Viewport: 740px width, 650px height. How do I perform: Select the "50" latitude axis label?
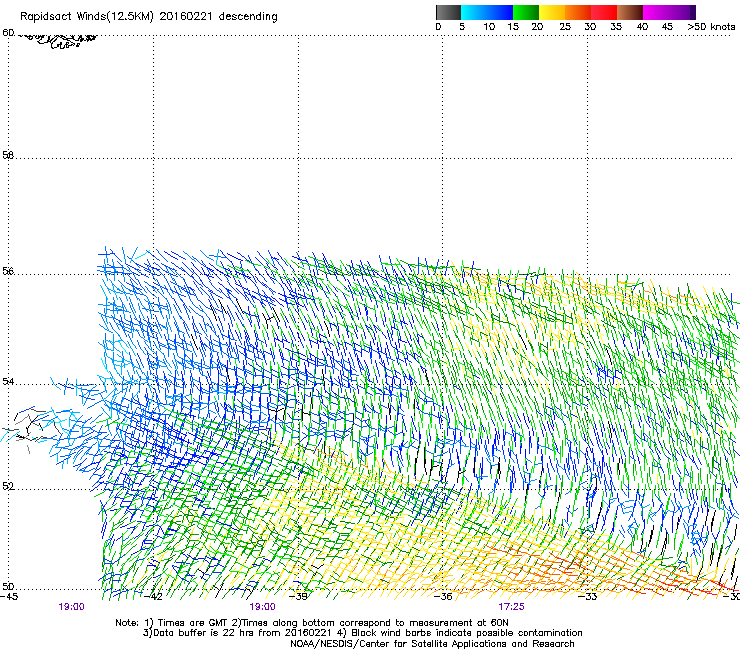point(8,586)
